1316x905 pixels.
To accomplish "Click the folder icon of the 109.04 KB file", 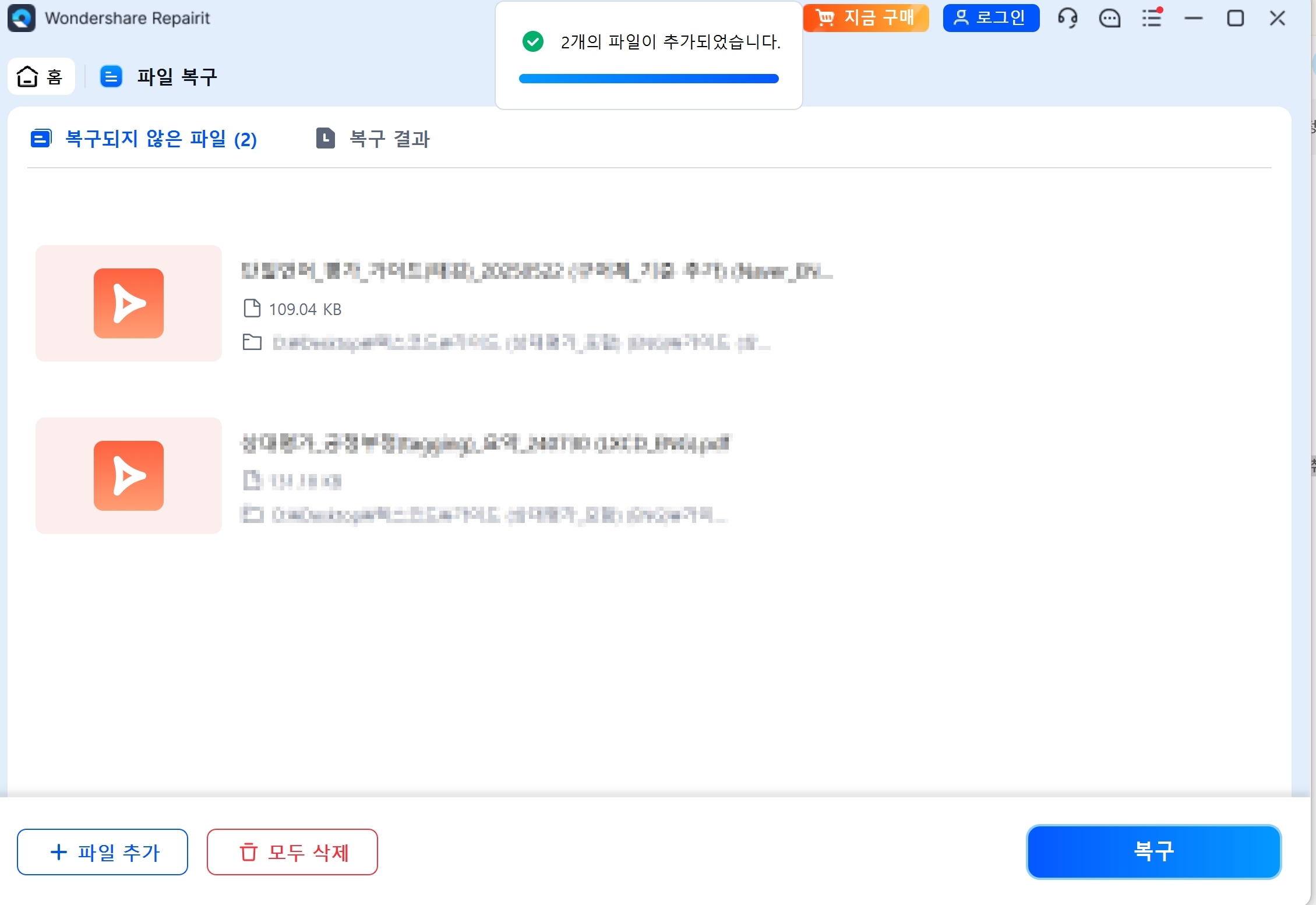I will pos(252,342).
